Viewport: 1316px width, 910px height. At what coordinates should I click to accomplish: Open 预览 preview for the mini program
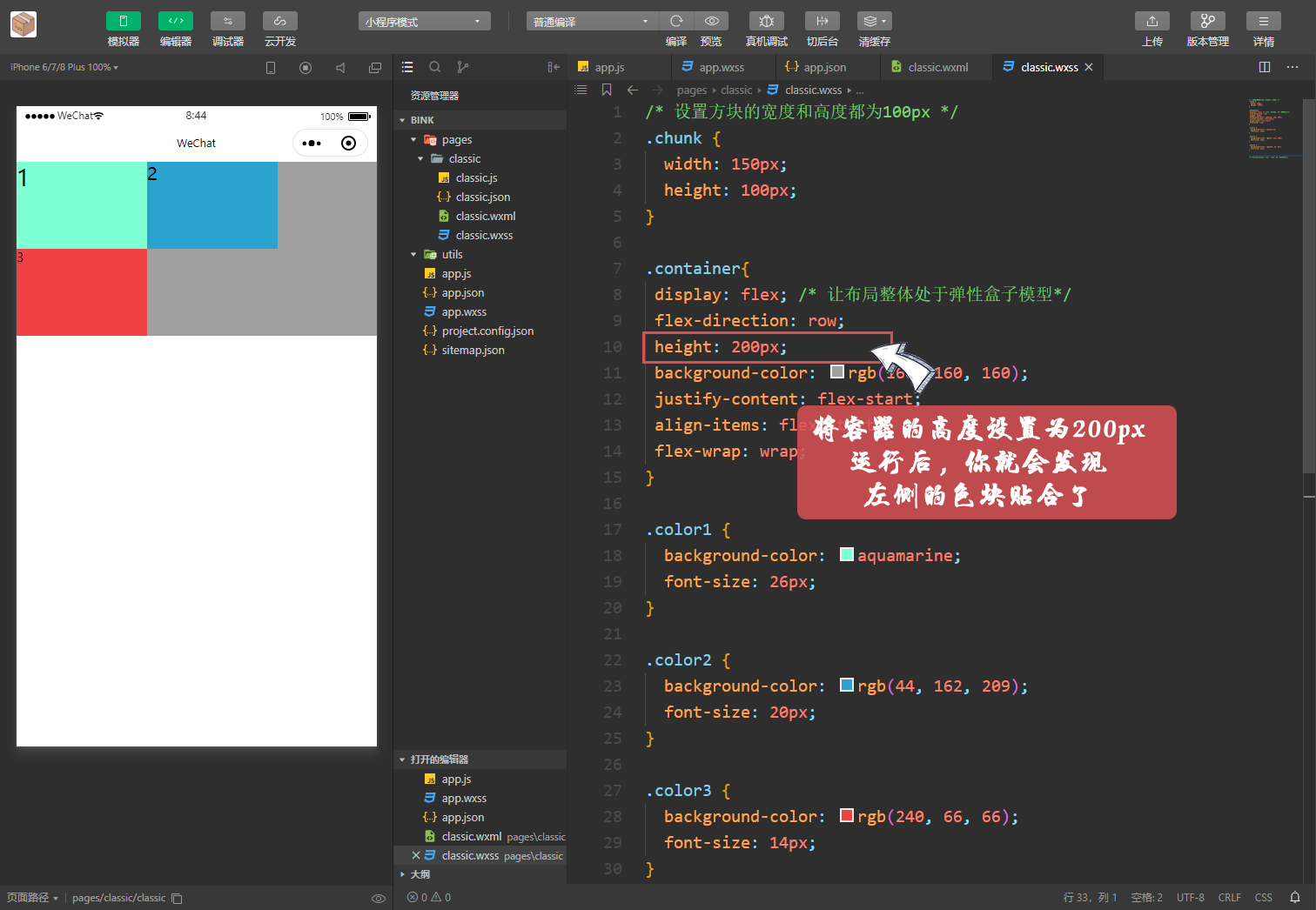pos(711,21)
